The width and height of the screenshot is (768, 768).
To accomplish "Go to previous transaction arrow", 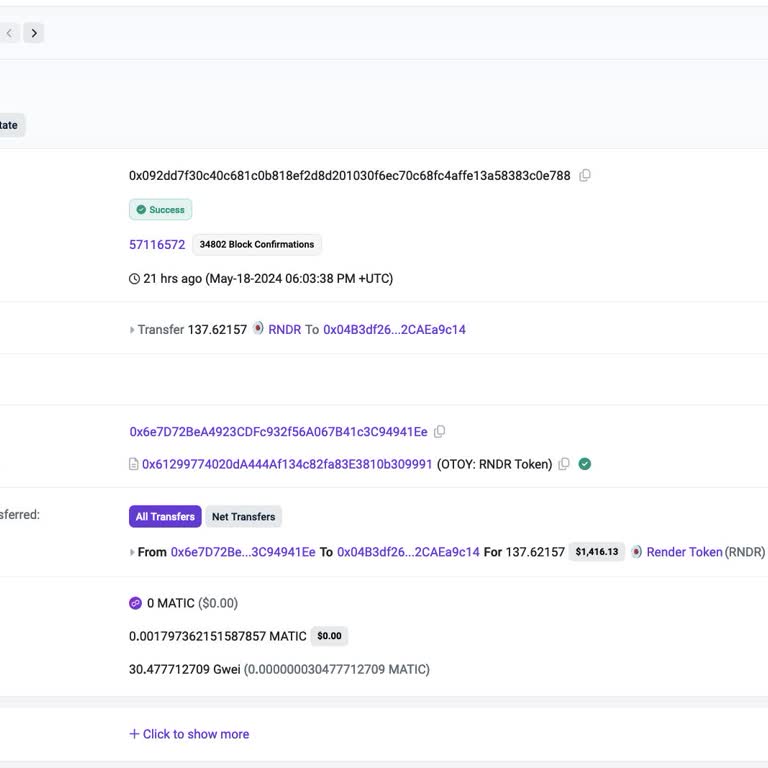I will pyautogui.click(x=9, y=33).
